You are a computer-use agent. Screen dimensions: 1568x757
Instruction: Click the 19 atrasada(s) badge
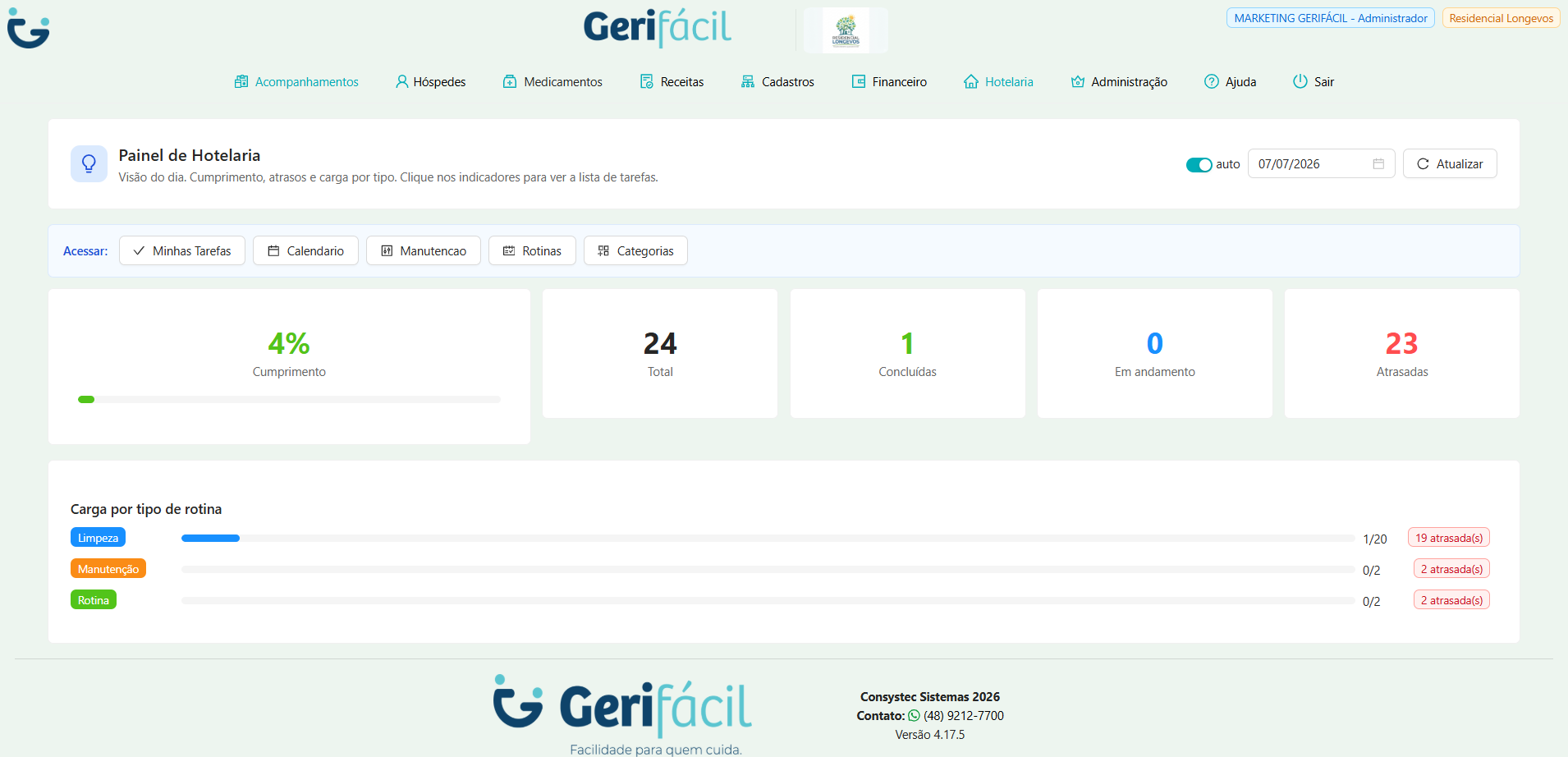tap(1449, 538)
